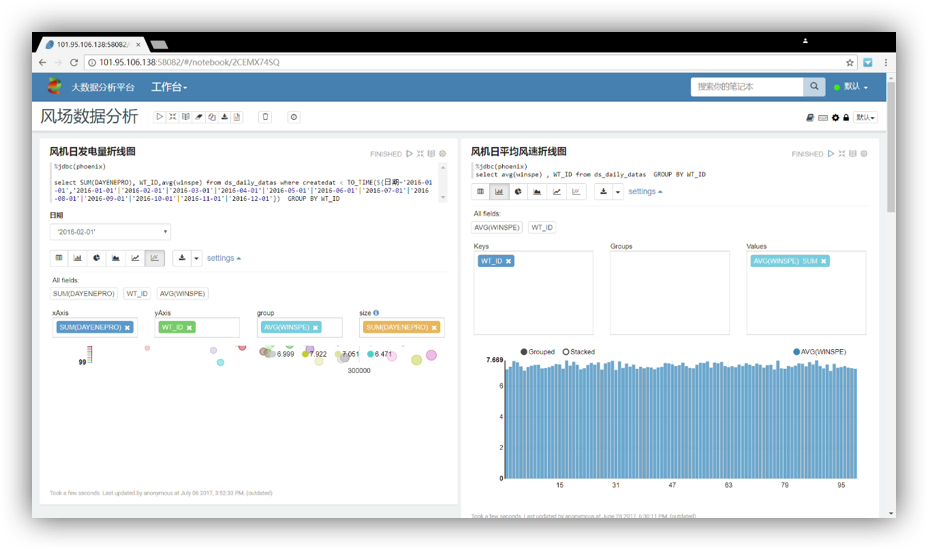
Task: Remove AVG(WINSPE) from group field
Action: (315, 327)
